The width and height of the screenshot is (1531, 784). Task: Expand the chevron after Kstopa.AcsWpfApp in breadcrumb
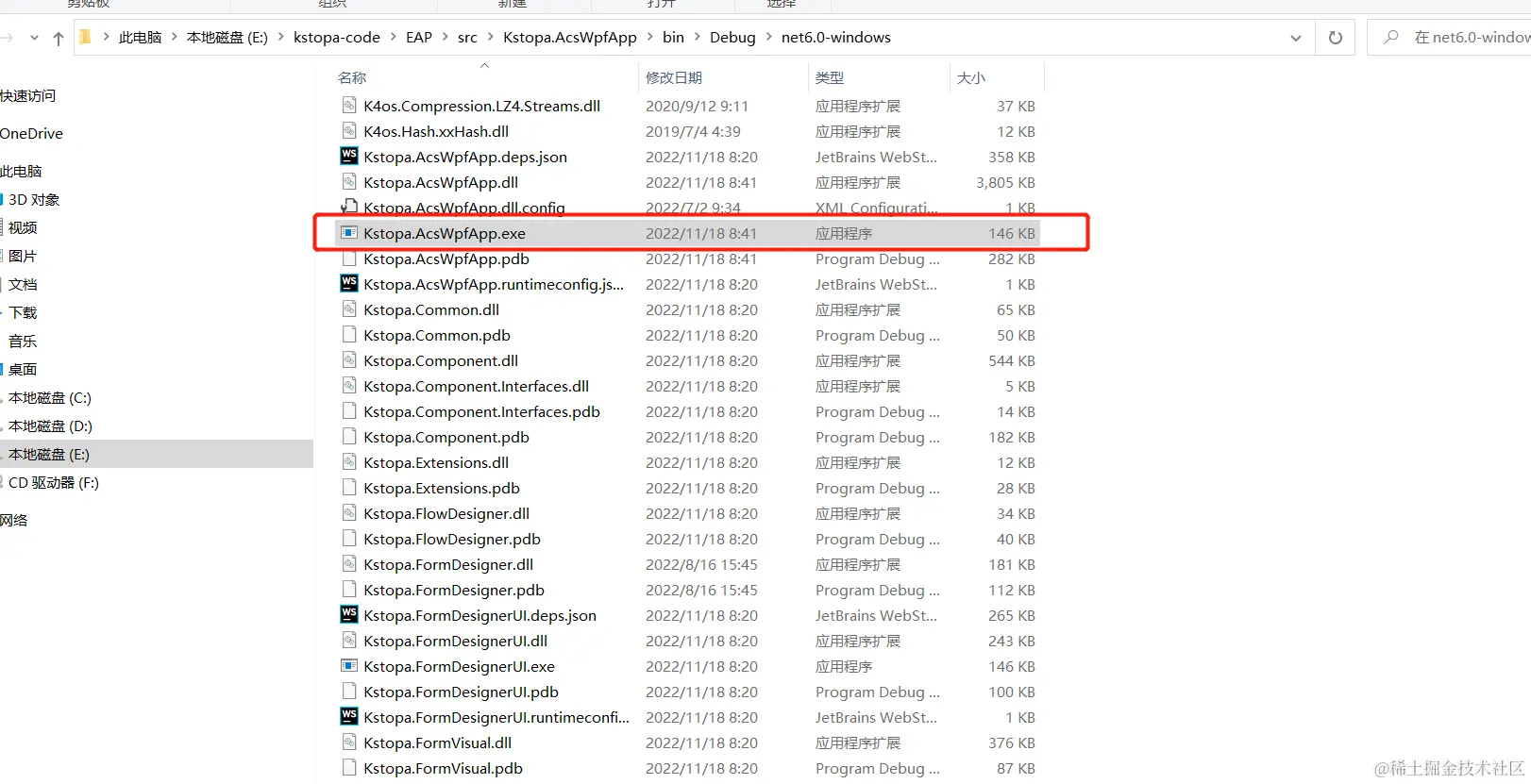pyautogui.click(x=649, y=38)
